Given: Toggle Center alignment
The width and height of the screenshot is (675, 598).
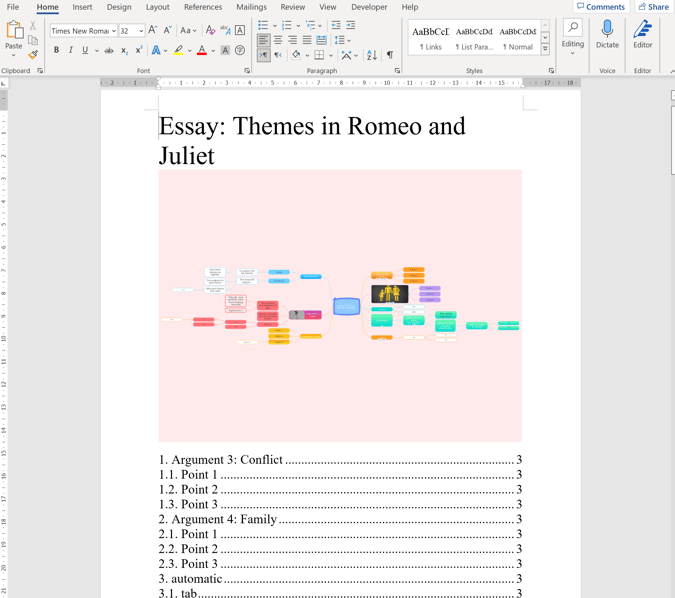Looking at the screenshot, I should tap(278, 40).
